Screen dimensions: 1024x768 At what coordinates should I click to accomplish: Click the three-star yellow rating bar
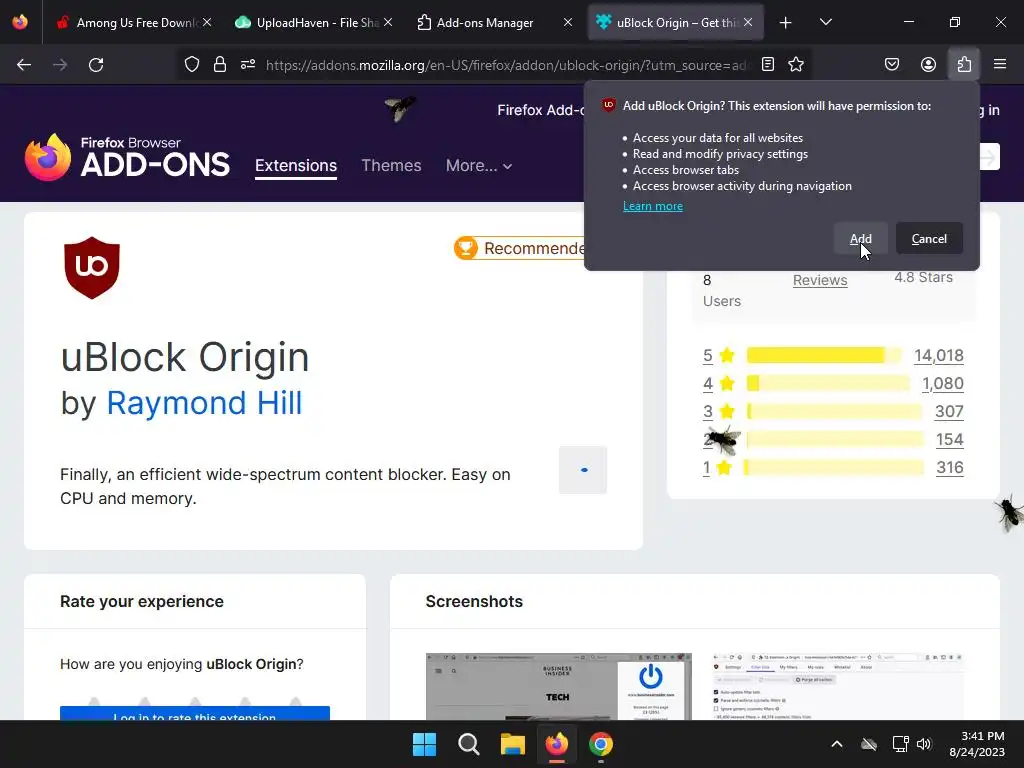(835, 411)
